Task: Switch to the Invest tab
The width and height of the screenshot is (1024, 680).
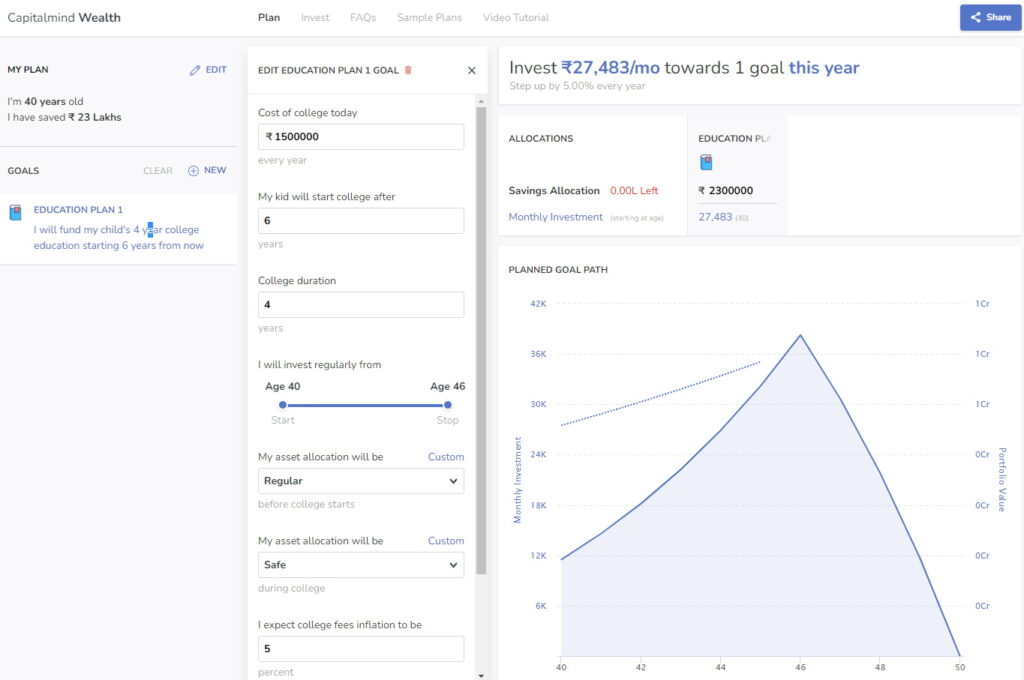Action: 315,17
